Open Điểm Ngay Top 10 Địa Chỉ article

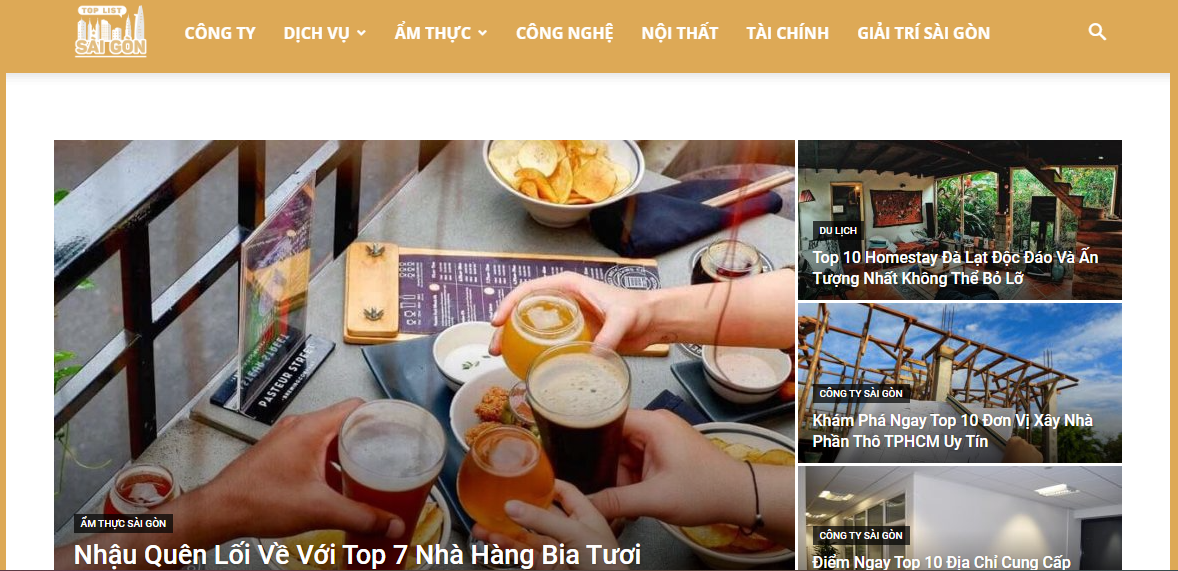pos(941,562)
